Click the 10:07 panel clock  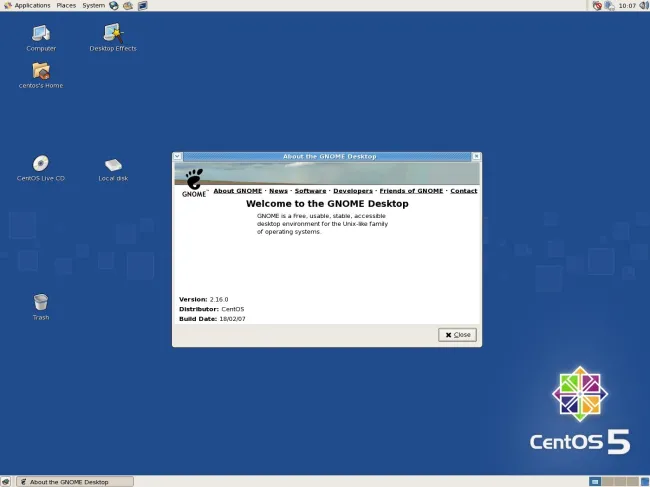point(627,5)
